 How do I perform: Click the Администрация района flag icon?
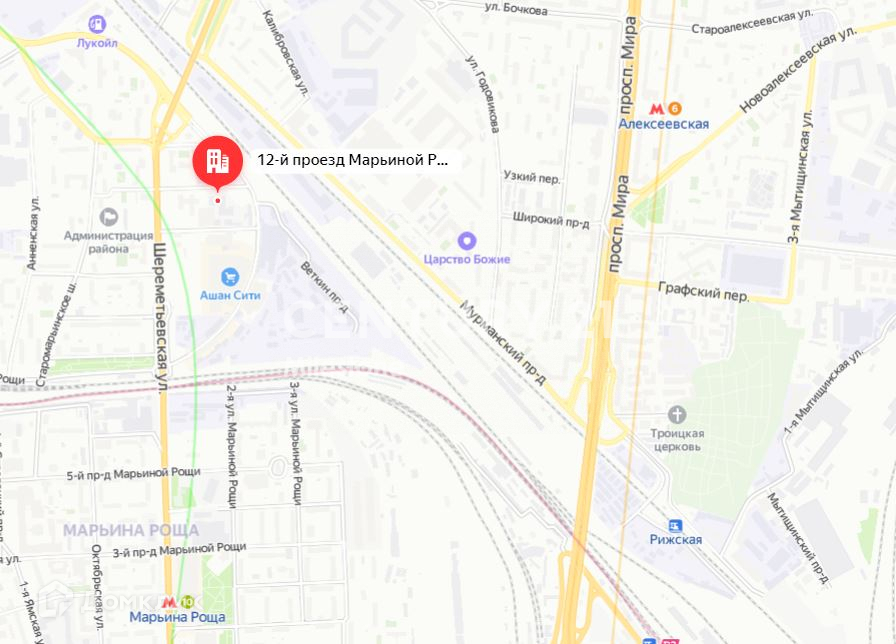coord(109,217)
